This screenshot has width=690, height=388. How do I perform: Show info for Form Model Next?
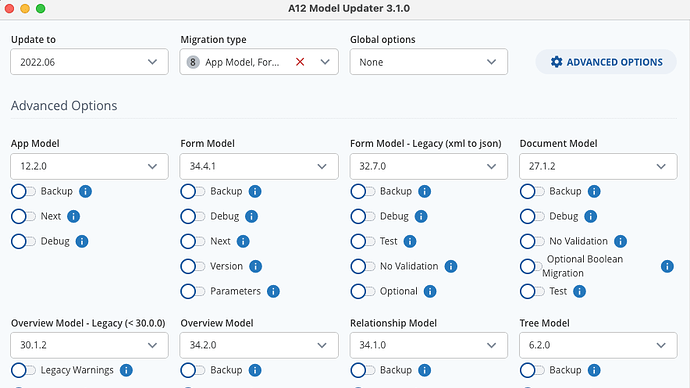pyautogui.click(x=243, y=242)
